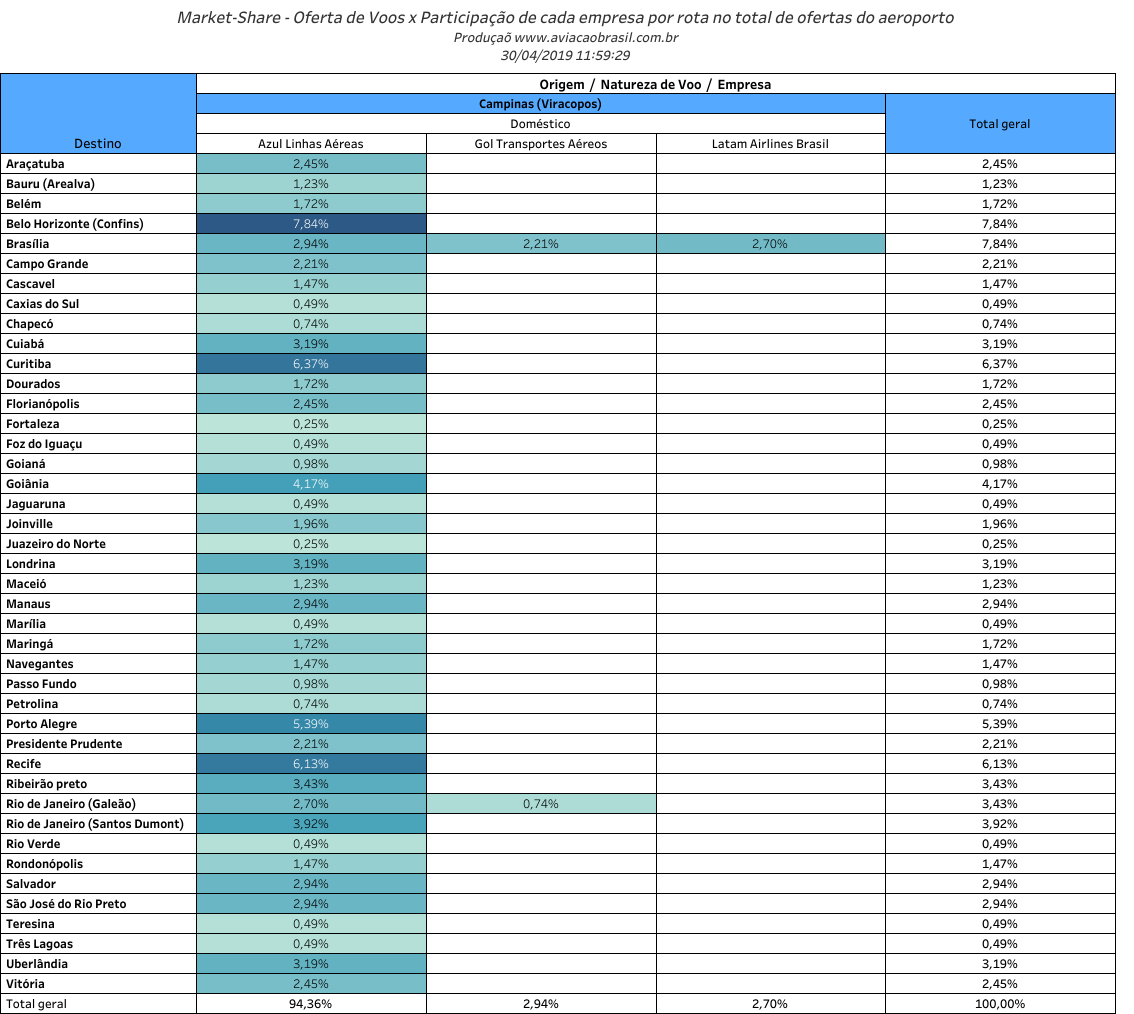Click the 2,70% Latam cell for Brasília
This screenshot has height=1014, width=1134.
770,243
